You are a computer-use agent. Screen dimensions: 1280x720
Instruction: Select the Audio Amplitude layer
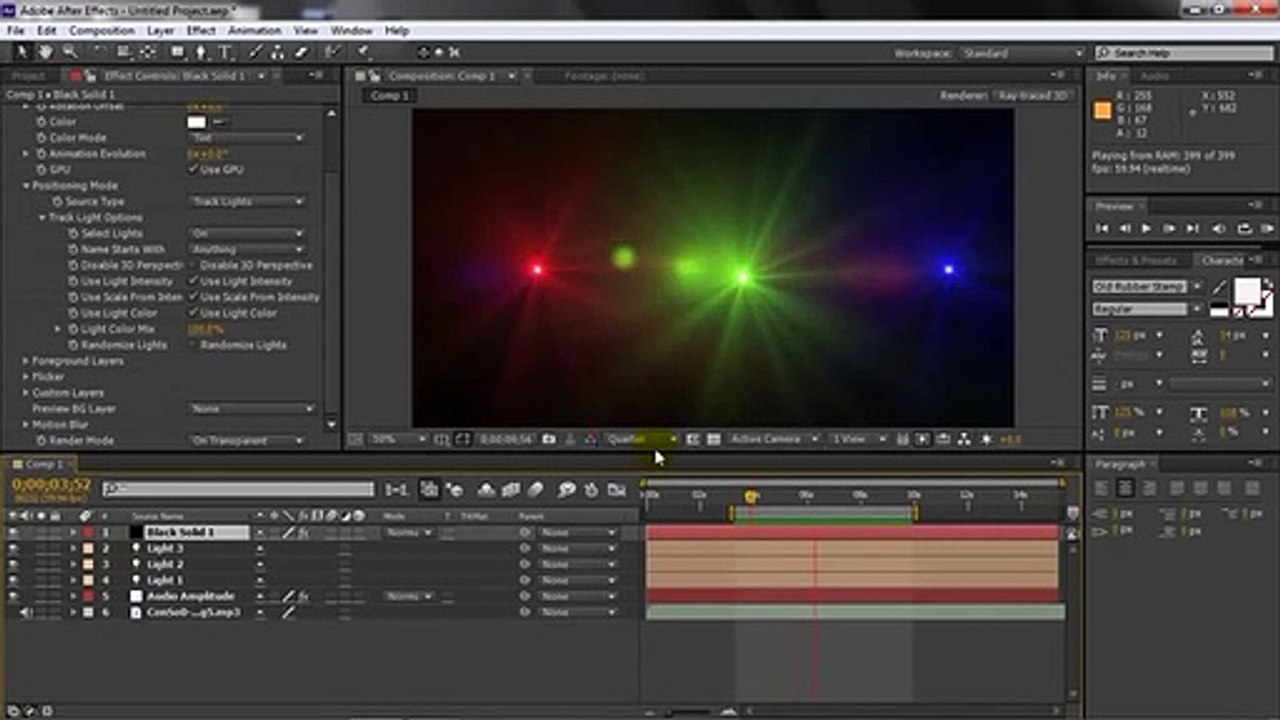pos(190,596)
